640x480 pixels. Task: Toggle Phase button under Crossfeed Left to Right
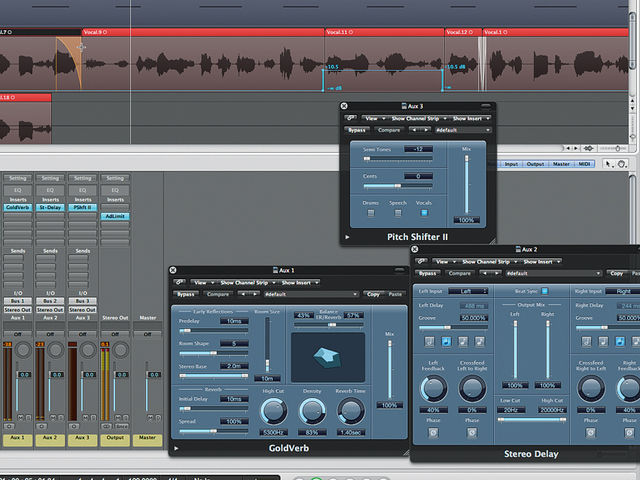point(472,433)
